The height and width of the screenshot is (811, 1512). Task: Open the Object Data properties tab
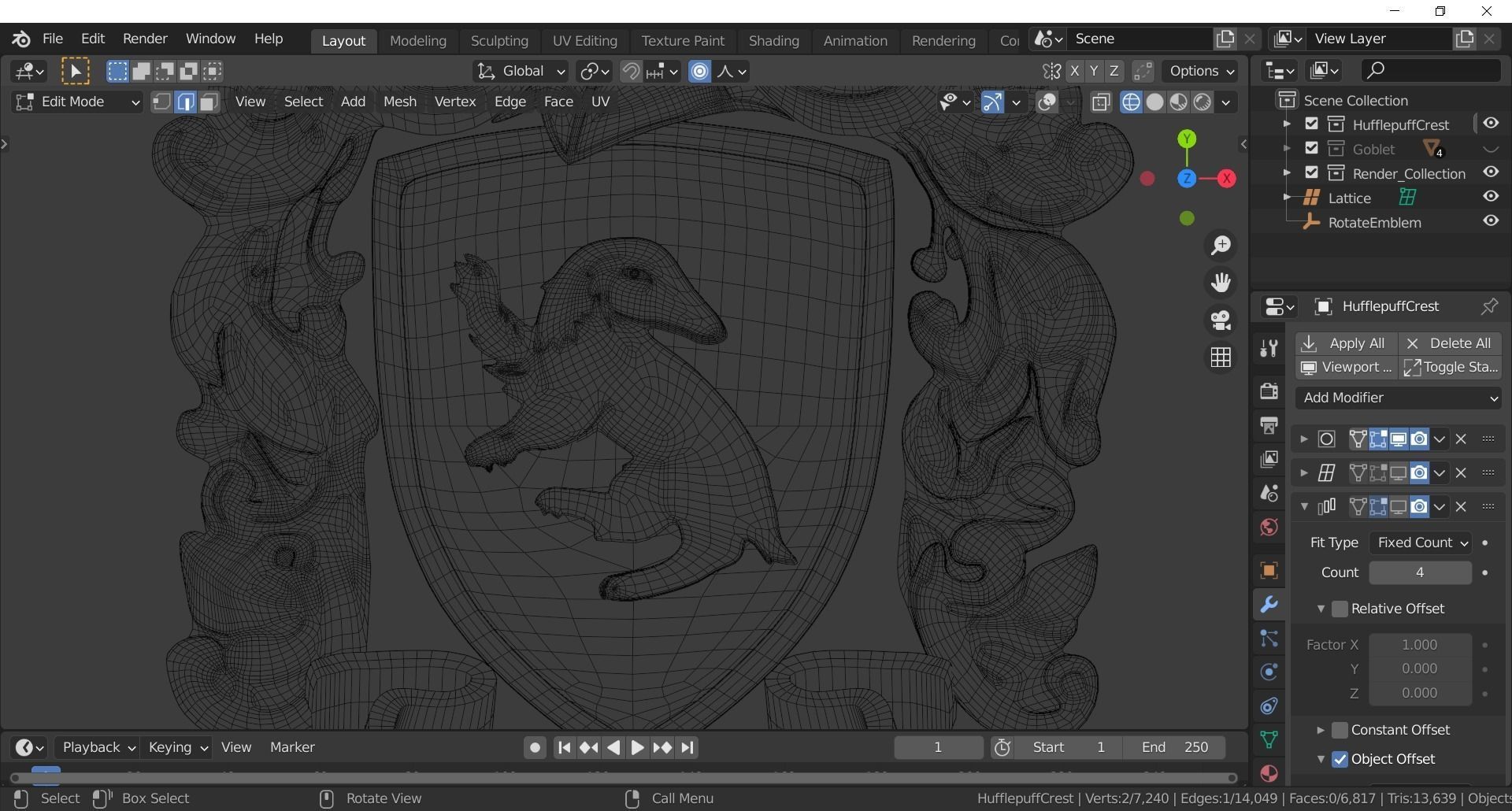point(1269,739)
